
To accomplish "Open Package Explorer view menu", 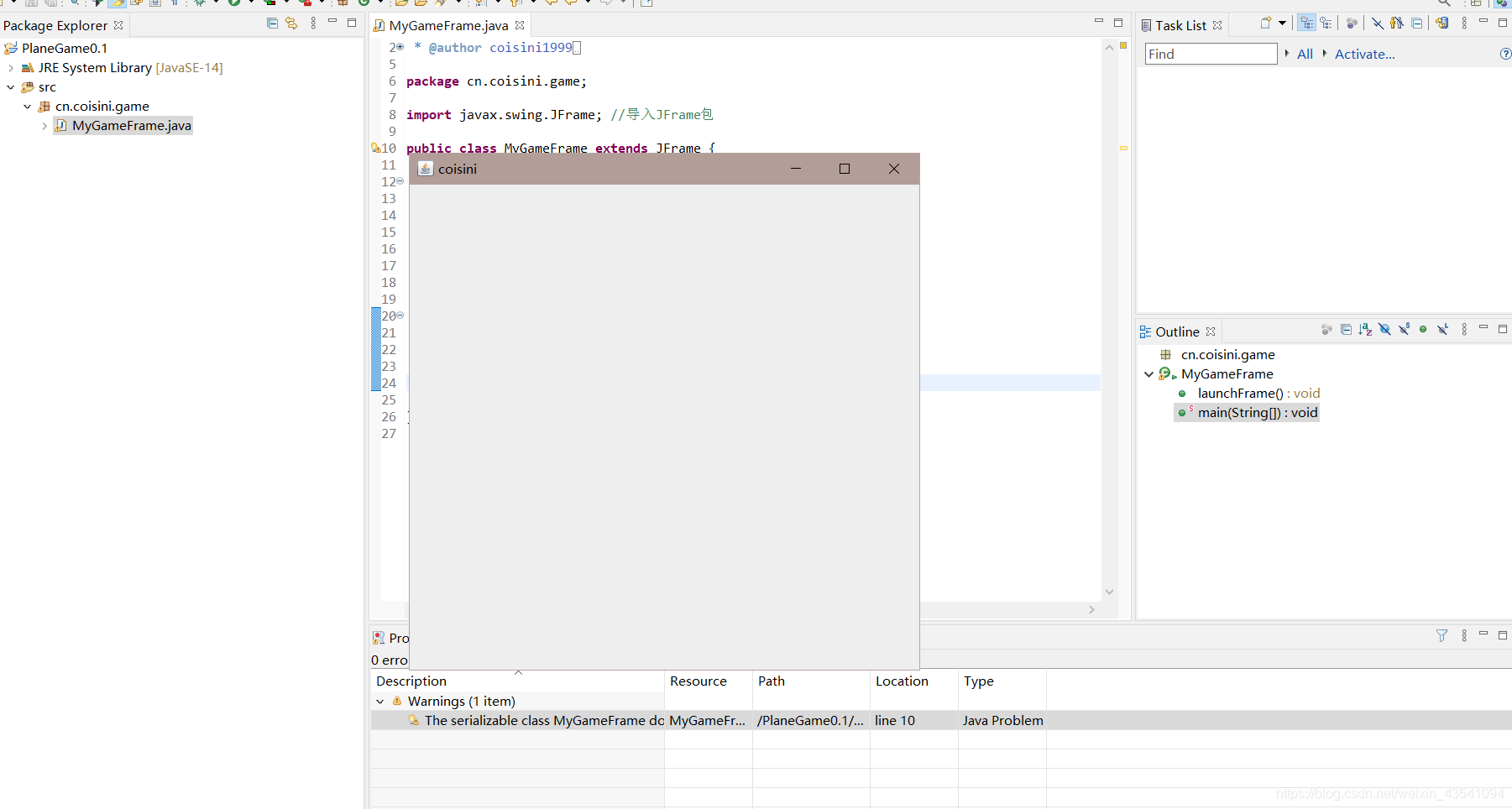I will tap(313, 23).
